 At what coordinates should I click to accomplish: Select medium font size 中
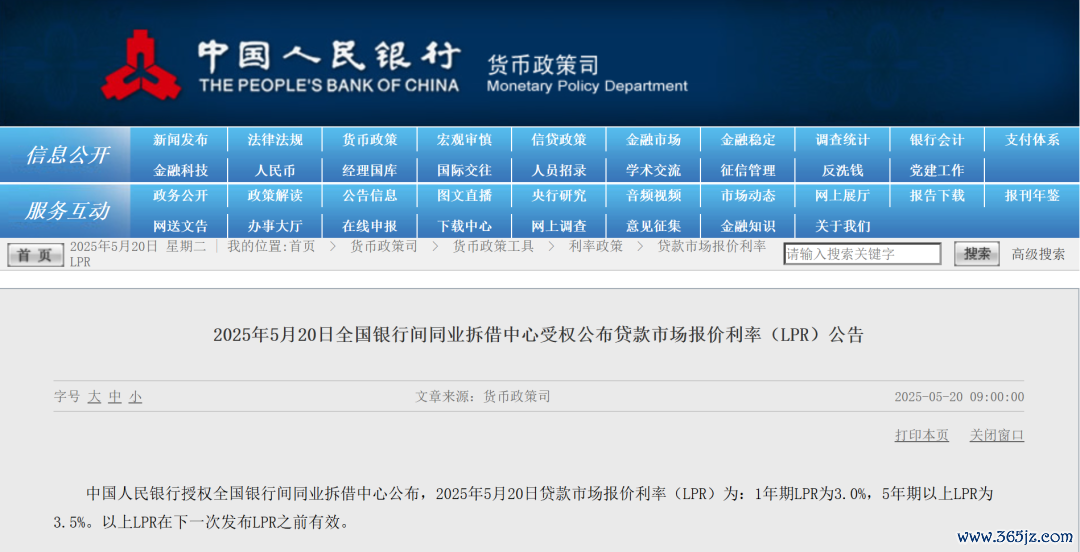pyautogui.click(x=115, y=397)
